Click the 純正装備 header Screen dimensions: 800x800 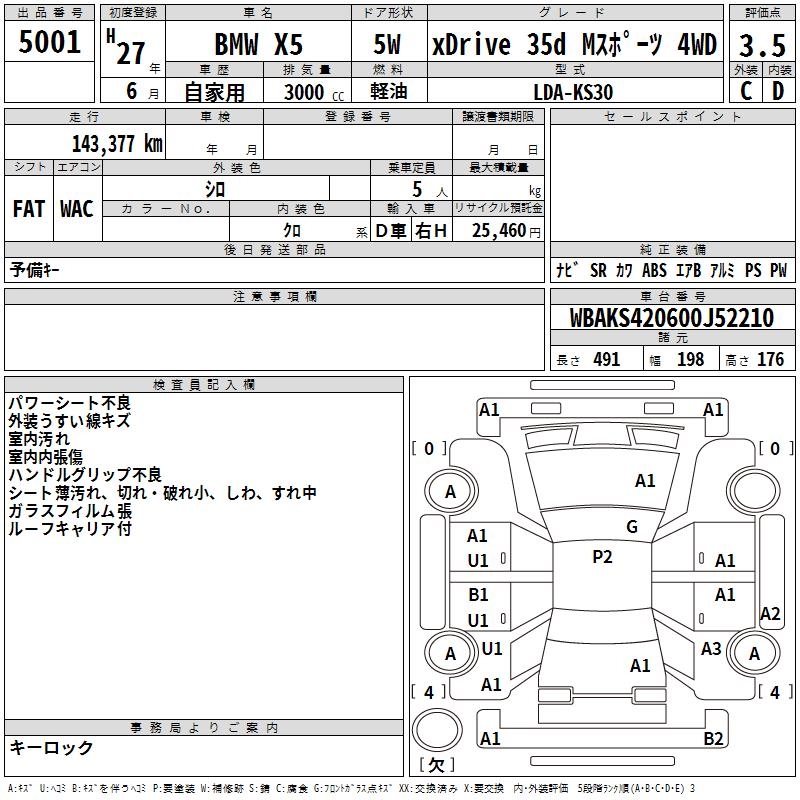(672, 249)
